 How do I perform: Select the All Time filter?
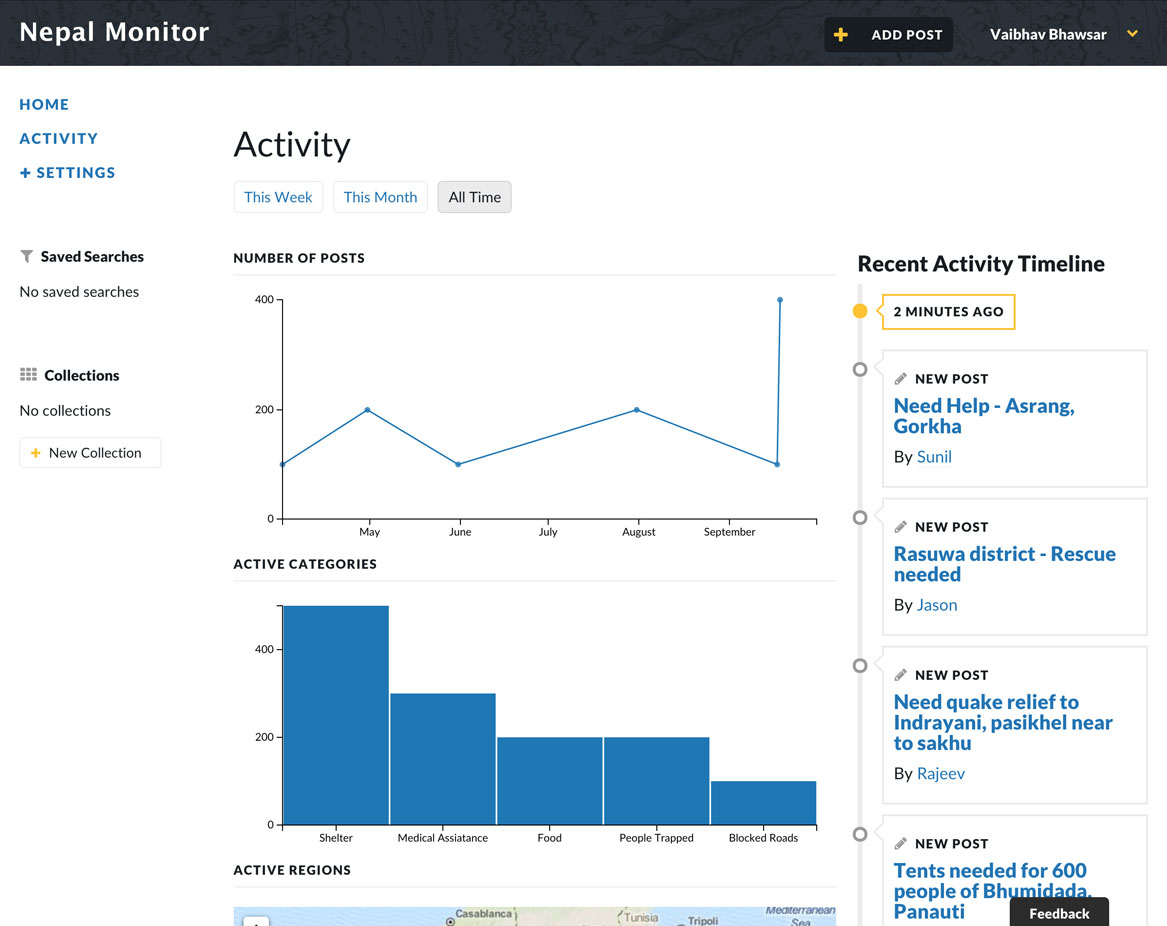click(474, 197)
